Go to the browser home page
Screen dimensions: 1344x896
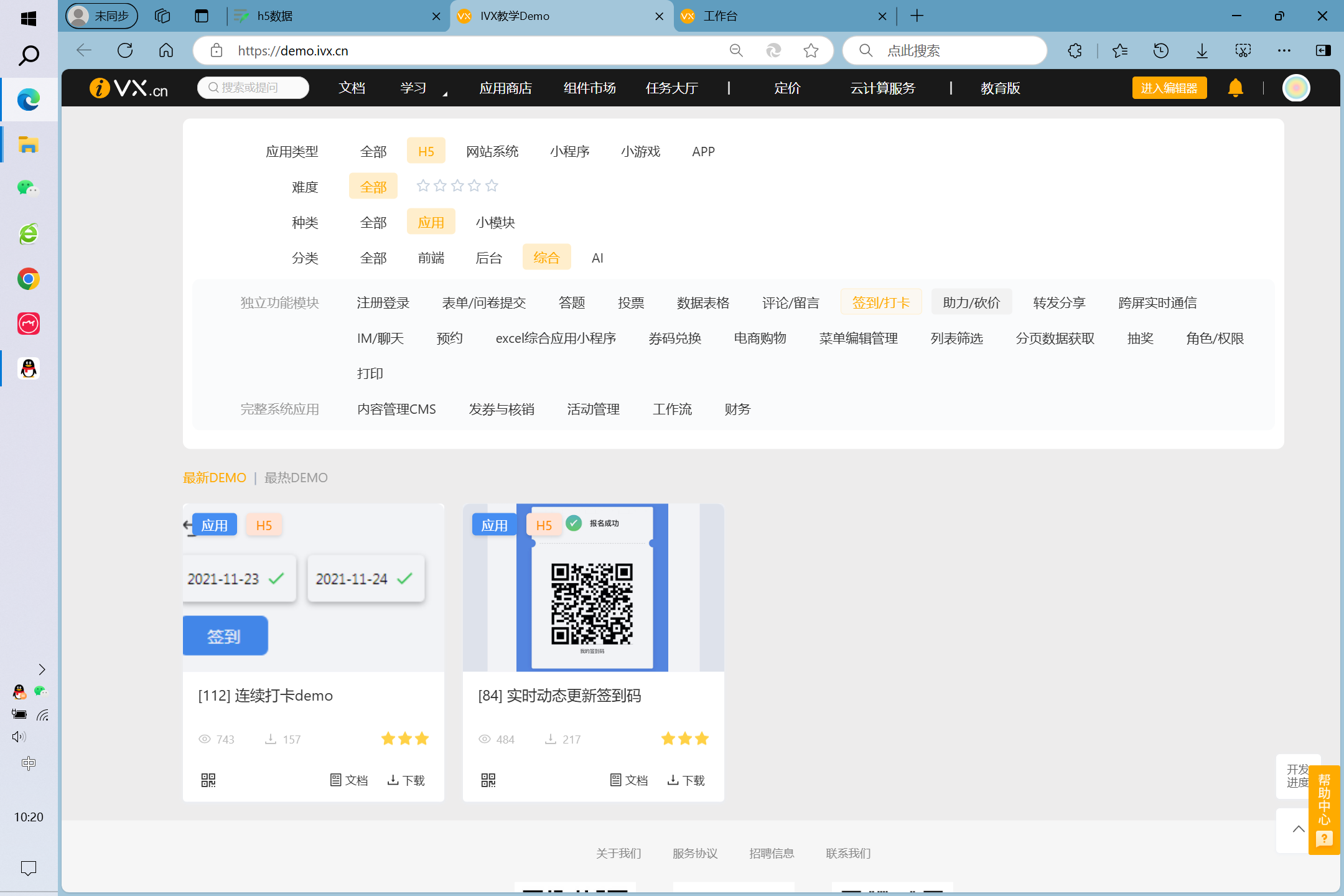point(166,50)
